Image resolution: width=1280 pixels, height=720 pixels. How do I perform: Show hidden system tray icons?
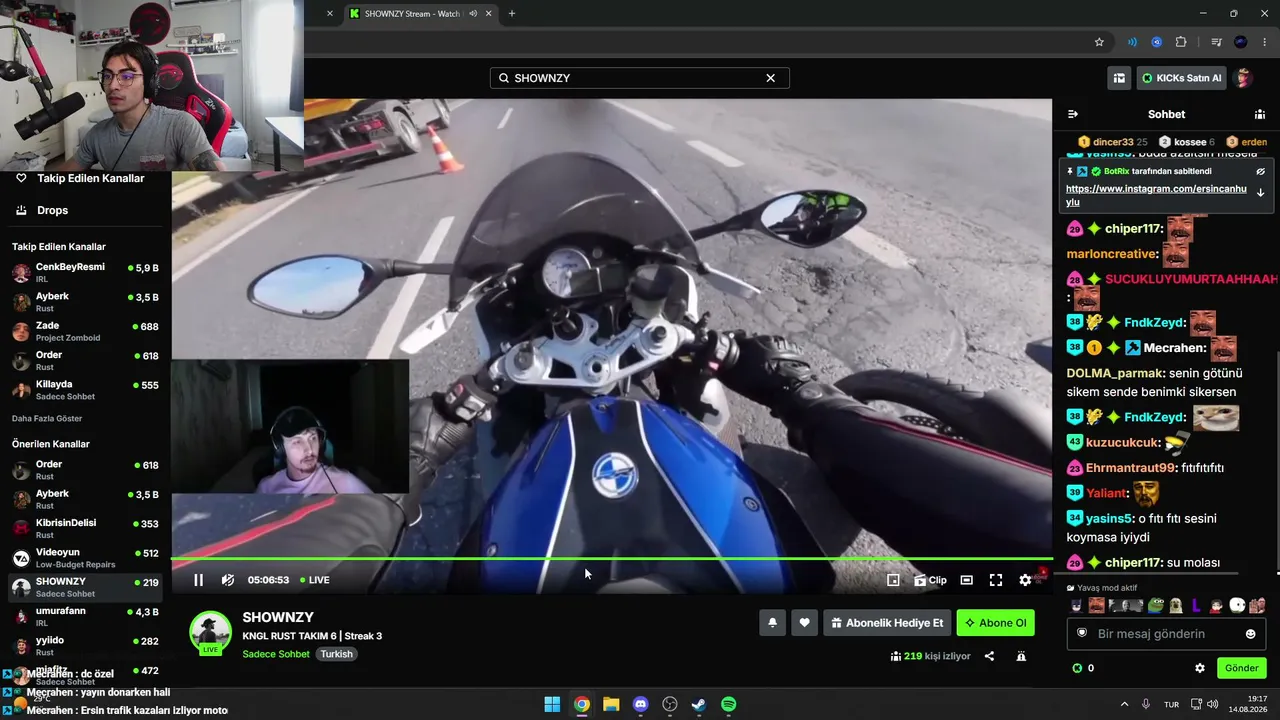point(1124,704)
